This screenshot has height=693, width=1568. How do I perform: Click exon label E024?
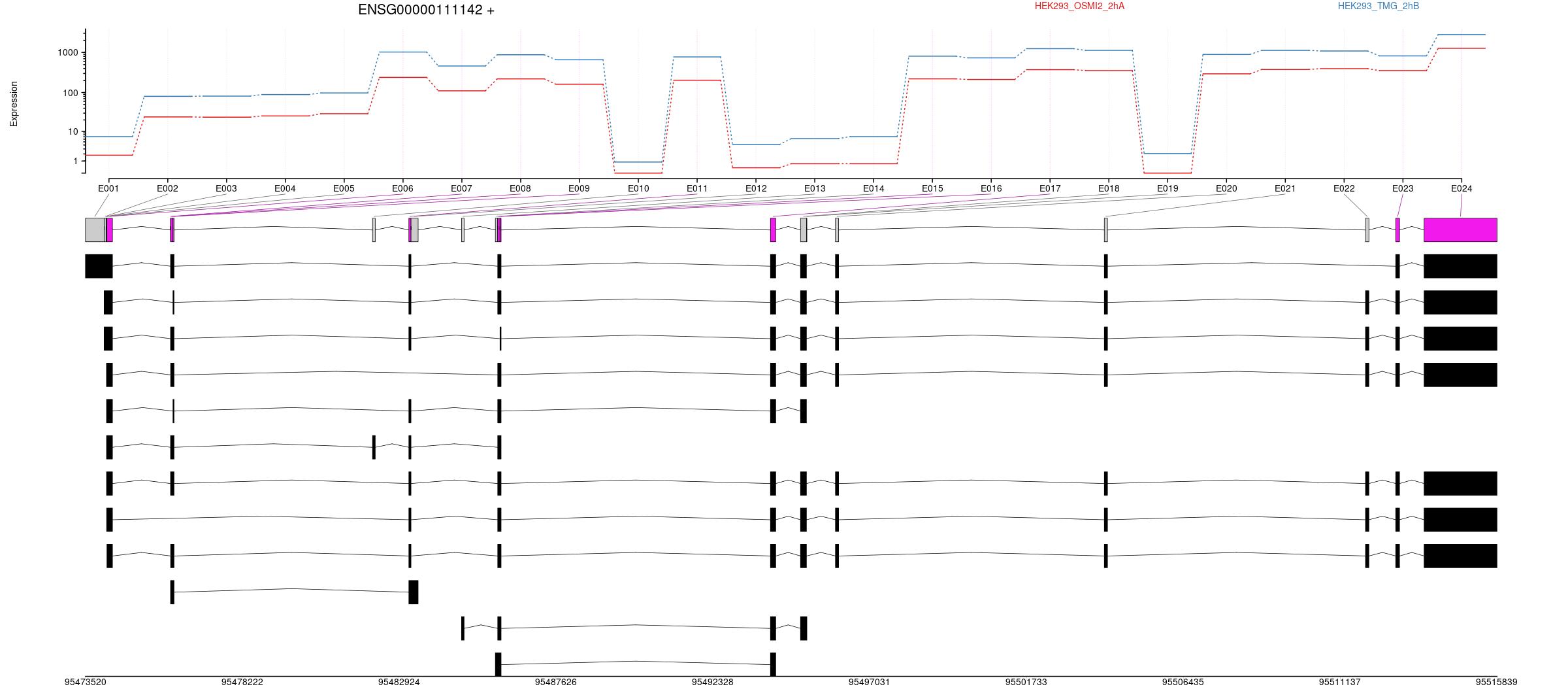click(x=1462, y=188)
